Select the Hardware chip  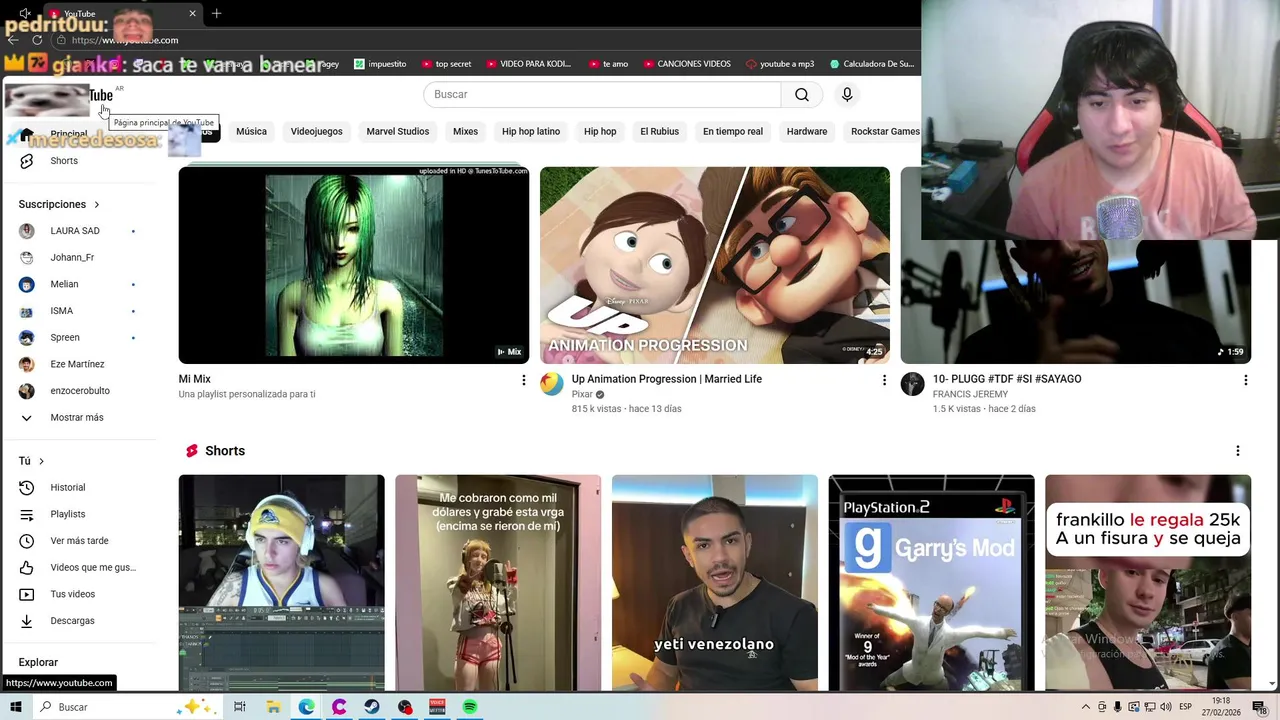tap(806, 131)
